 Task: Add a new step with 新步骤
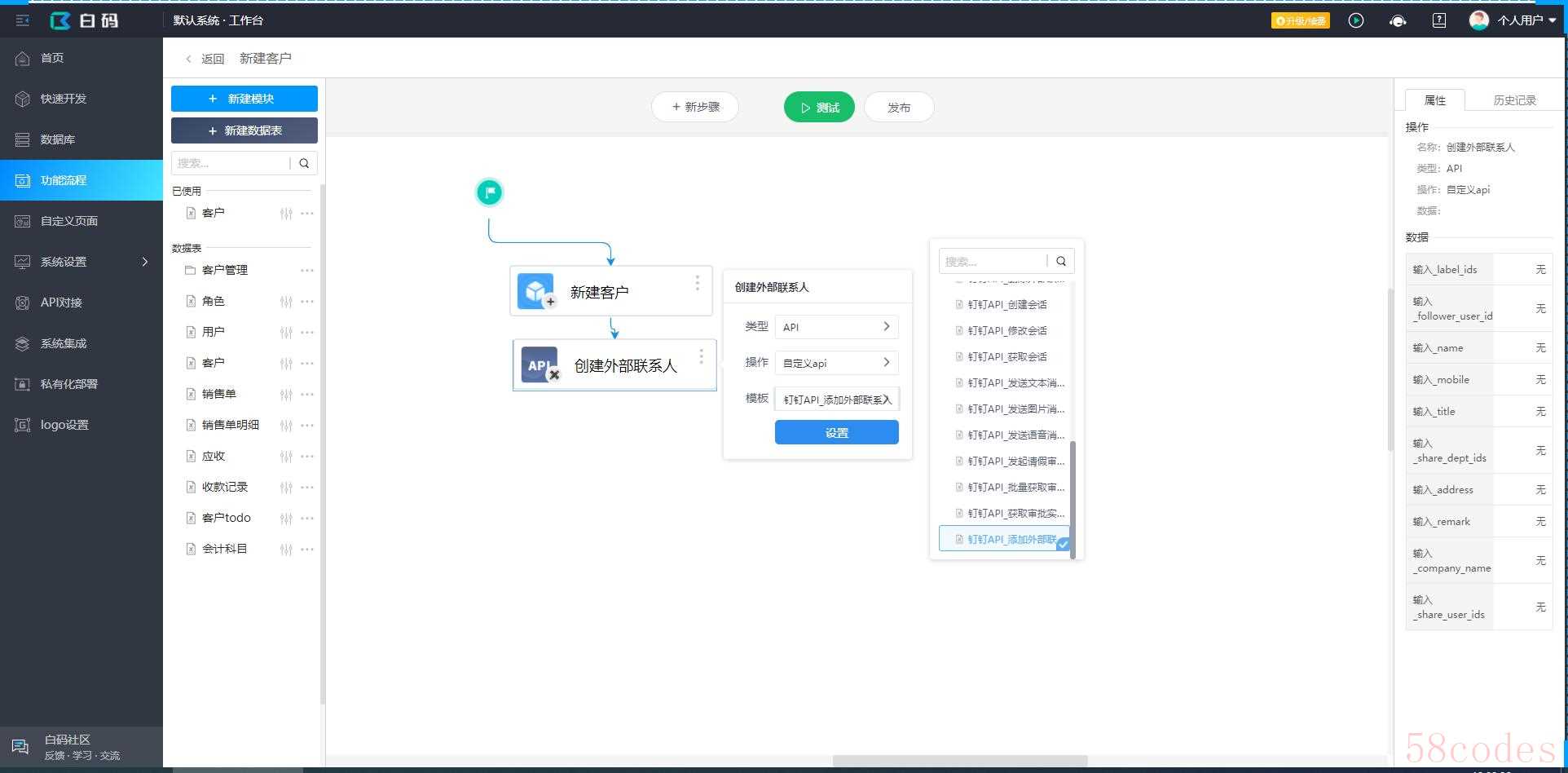[x=695, y=107]
